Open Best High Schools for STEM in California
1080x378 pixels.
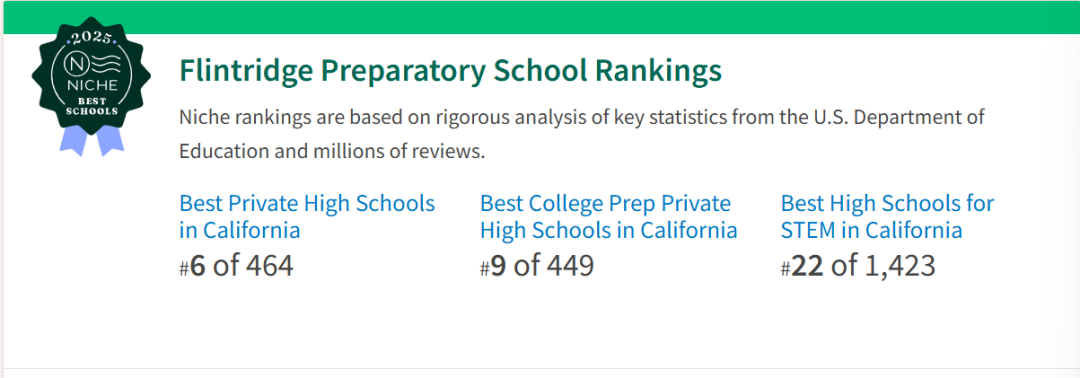pyautogui.click(x=887, y=216)
